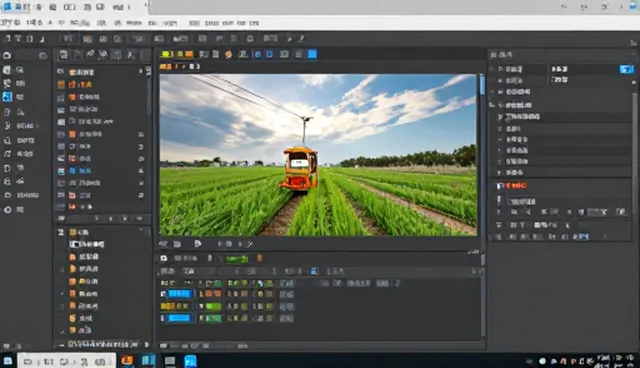The image size is (640, 368).
Task: Click the field preview image in the viewer
Action: [x=318, y=155]
